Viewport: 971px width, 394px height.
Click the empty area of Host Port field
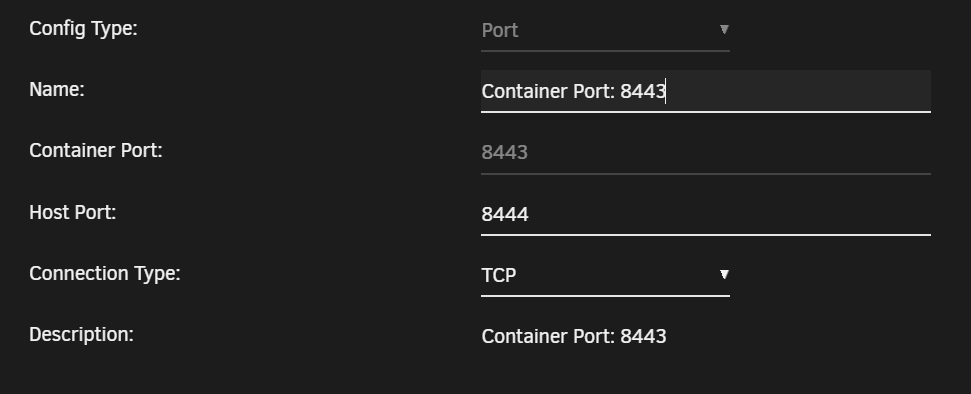click(731, 214)
